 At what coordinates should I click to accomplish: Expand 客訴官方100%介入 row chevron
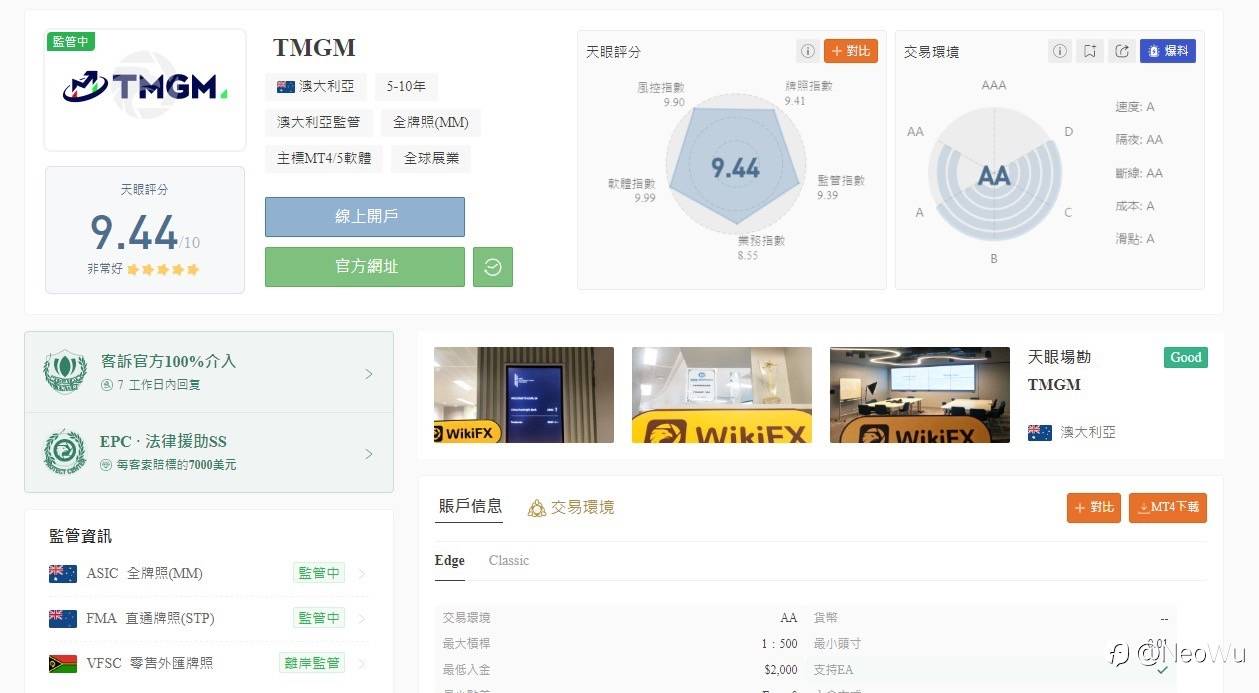(369, 374)
